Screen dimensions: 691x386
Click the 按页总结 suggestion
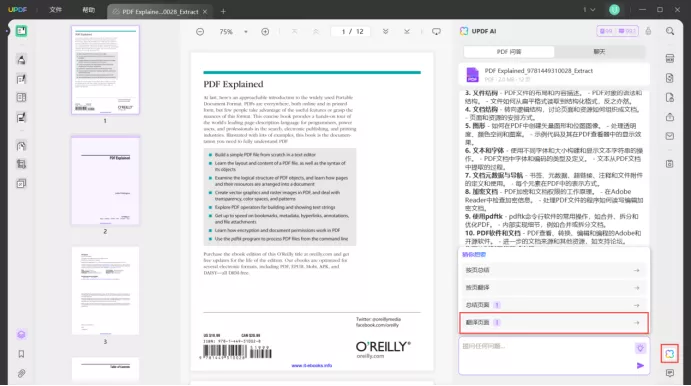coord(553,270)
